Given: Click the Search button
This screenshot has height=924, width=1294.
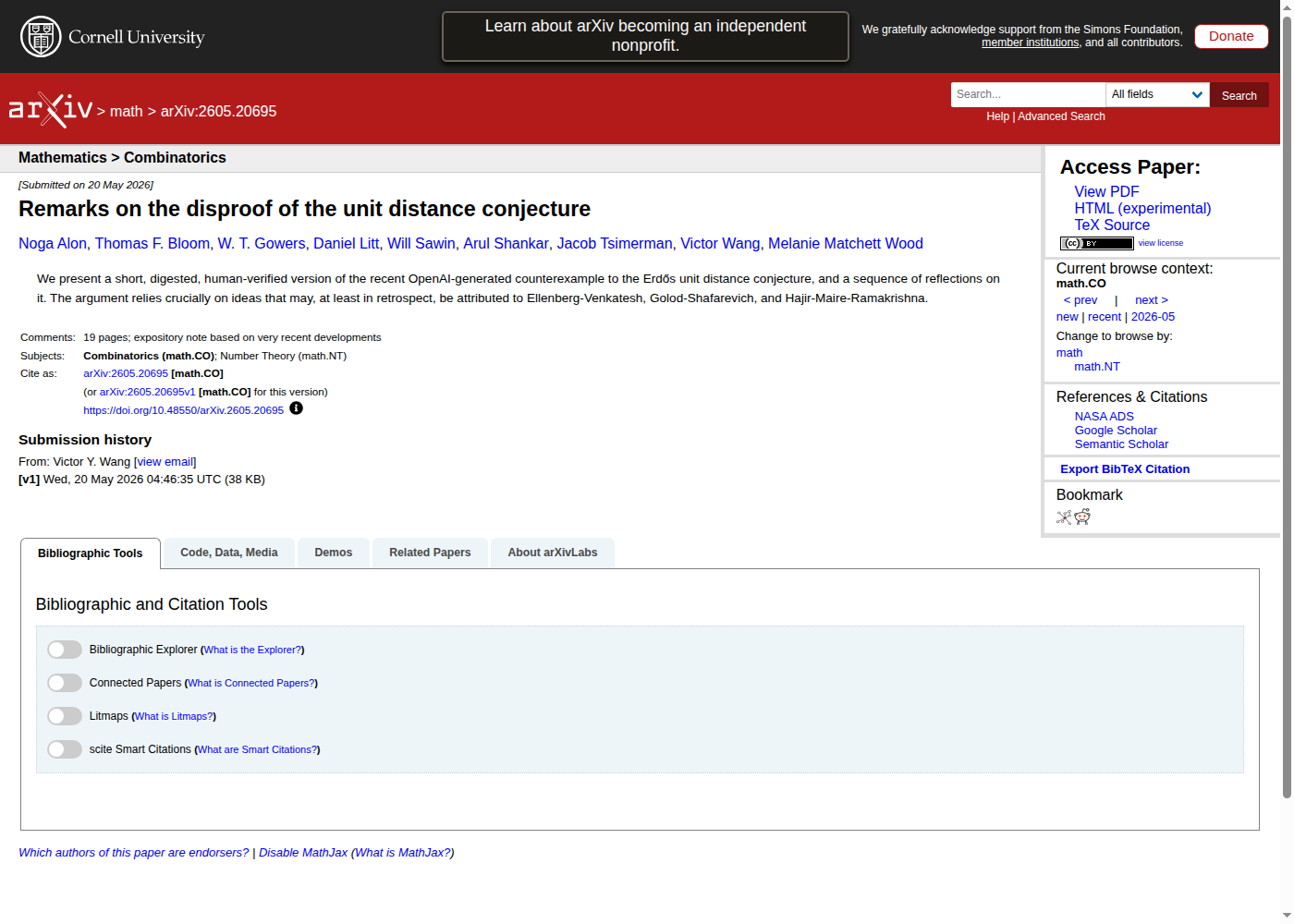Looking at the screenshot, I should (1239, 95).
